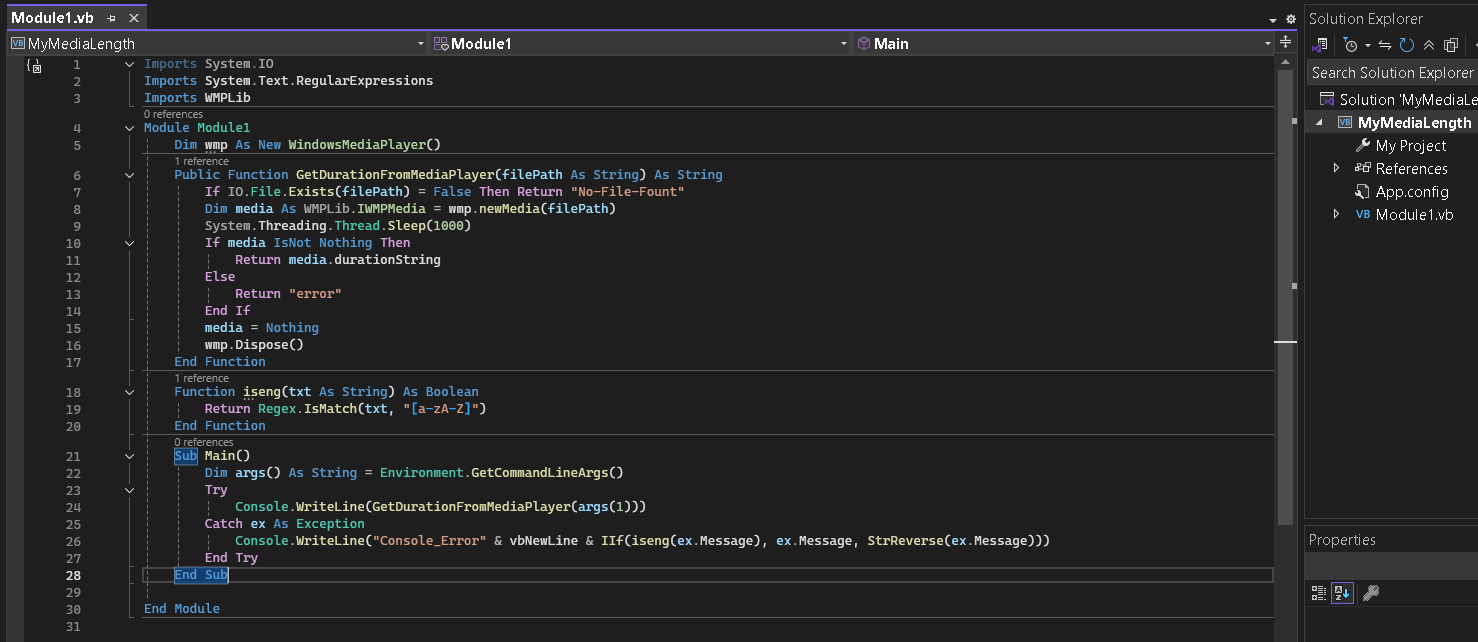Toggle pin on the Module1.vb tab

[112, 18]
